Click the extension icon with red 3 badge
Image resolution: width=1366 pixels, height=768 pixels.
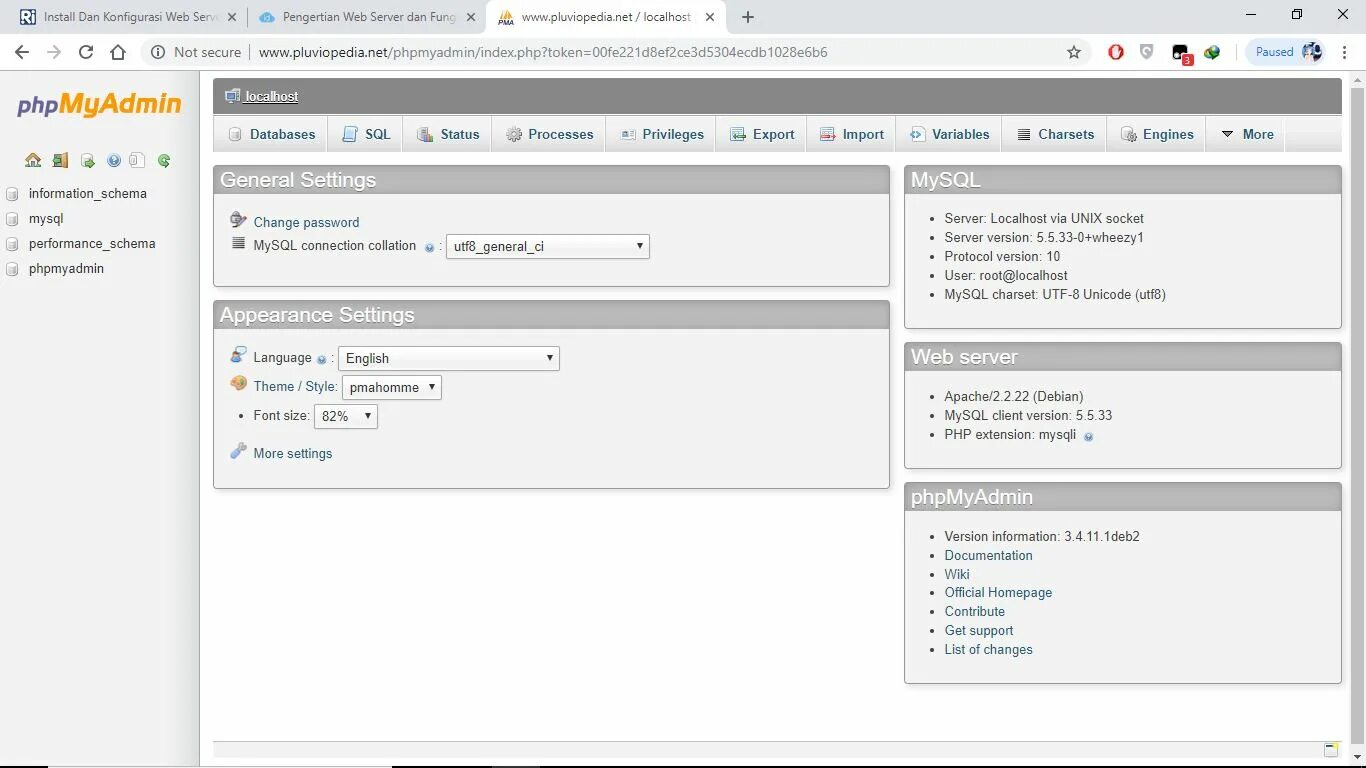(x=1181, y=54)
